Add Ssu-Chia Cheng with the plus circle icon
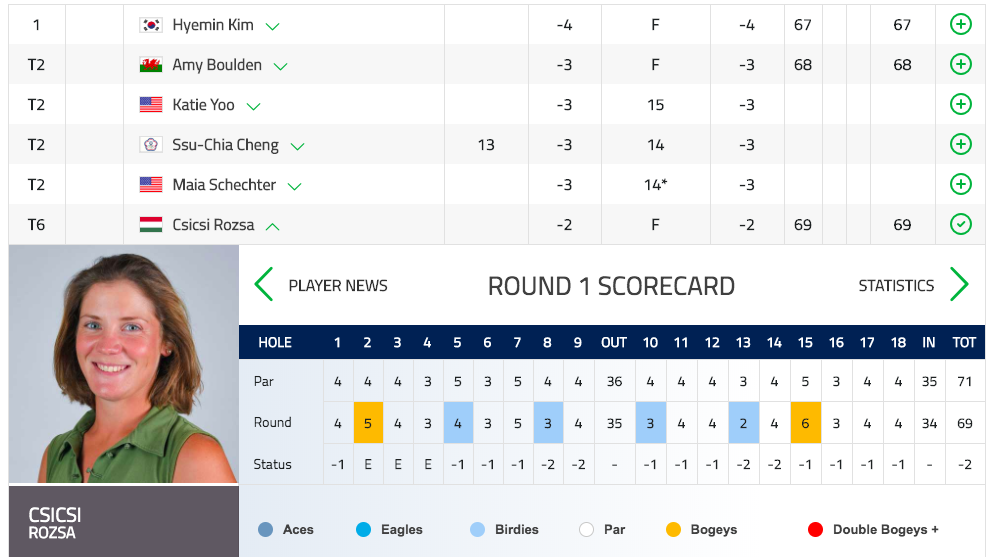This screenshot has height=557, width=992. (x=960, y=144)
